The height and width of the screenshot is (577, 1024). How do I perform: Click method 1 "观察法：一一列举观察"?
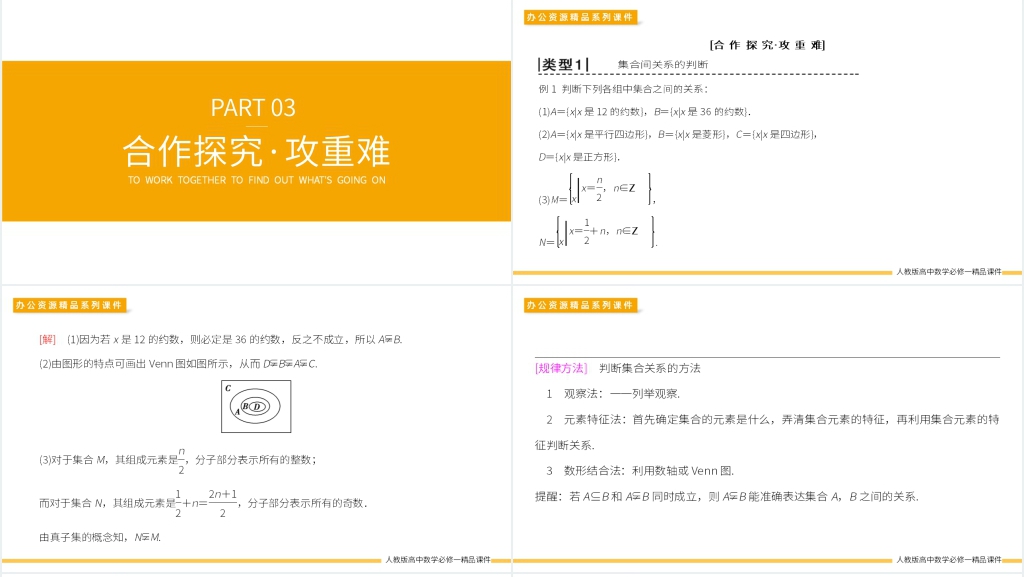tap(613, 394)
